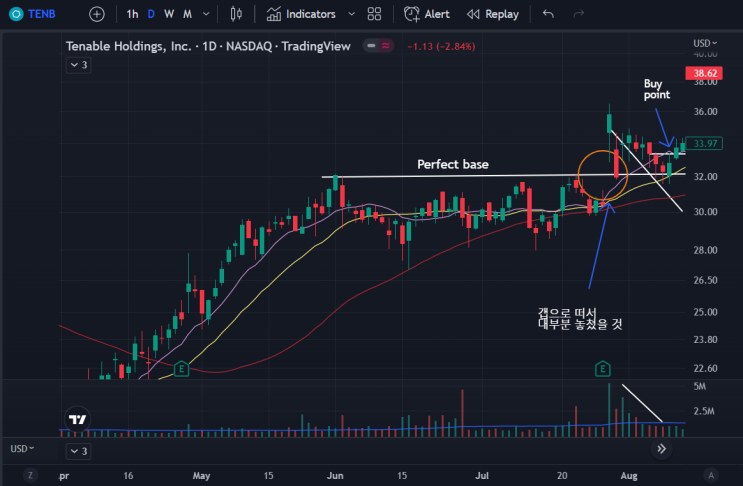Select the weekly W timeframe
This screenshot has width=743, height=486.
point(169,14)
